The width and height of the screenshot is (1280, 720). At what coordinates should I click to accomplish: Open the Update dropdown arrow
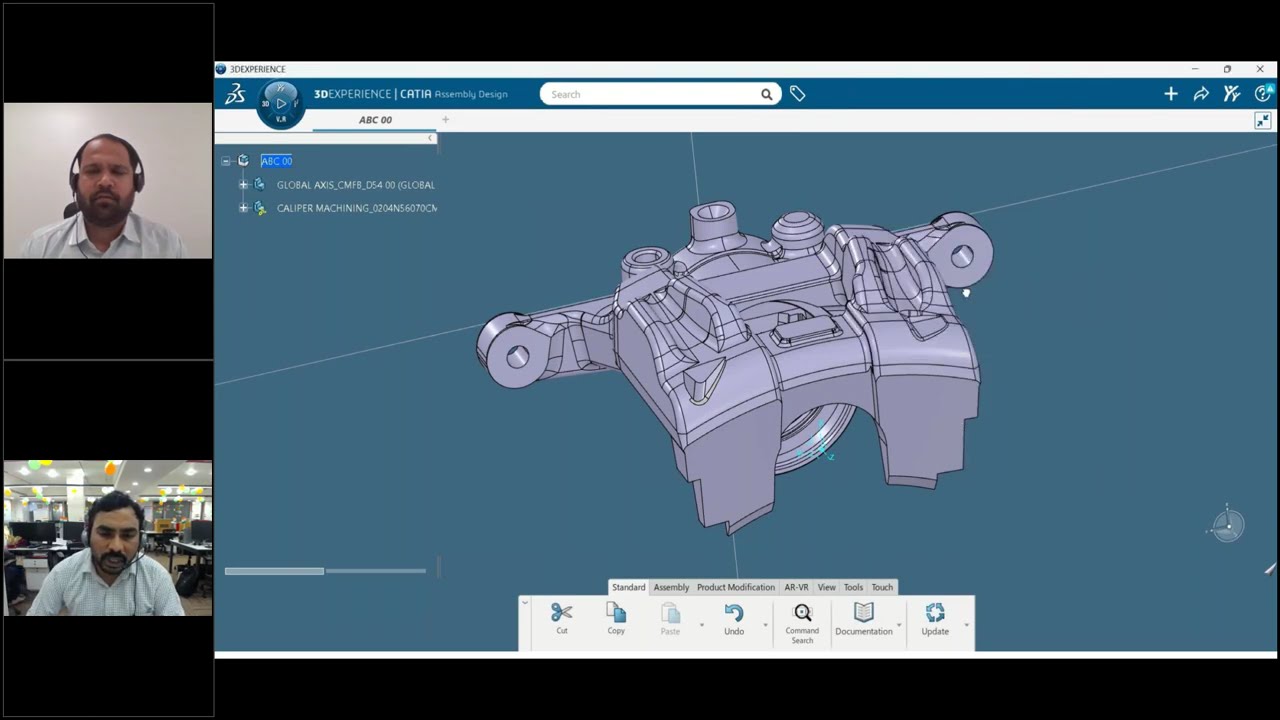pos(966,625)
